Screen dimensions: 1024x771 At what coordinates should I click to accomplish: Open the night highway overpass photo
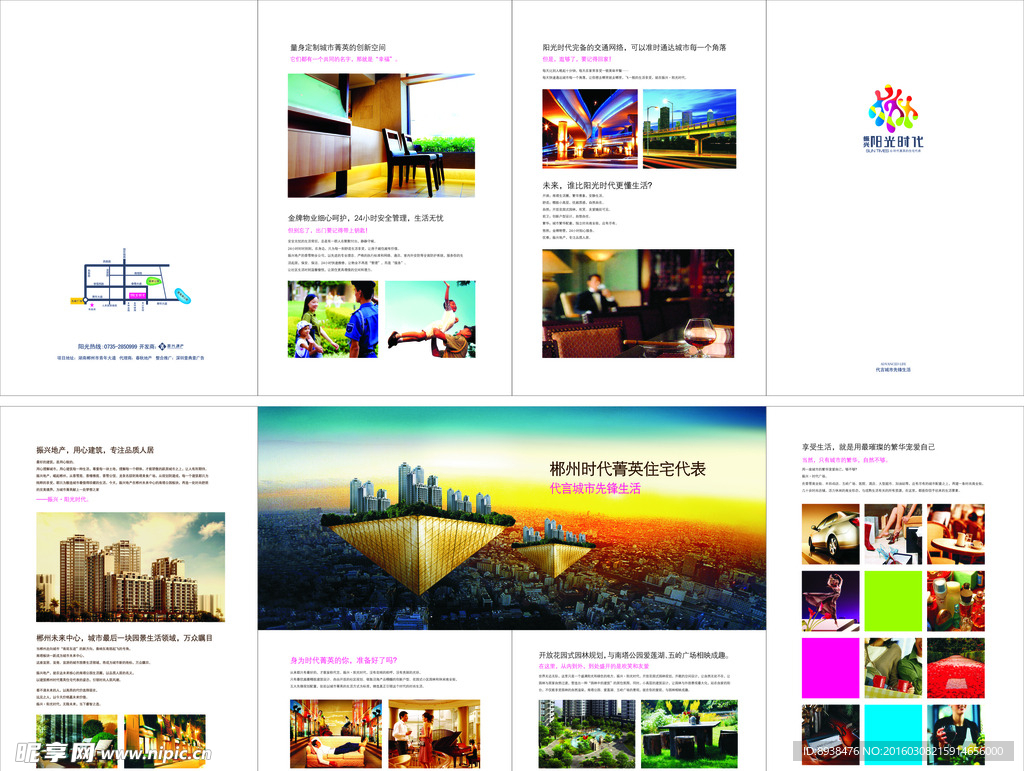pos(590,129)
